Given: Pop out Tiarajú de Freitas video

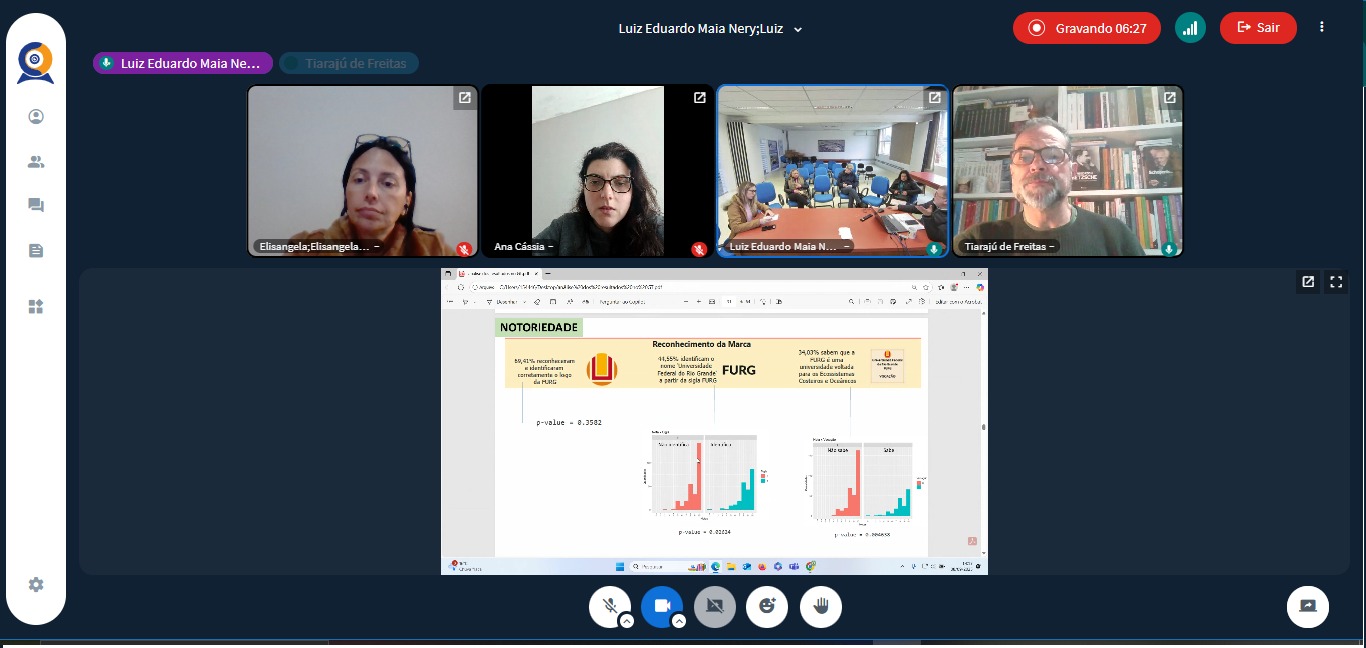Looking at the screenshot, I should 1169,98.
